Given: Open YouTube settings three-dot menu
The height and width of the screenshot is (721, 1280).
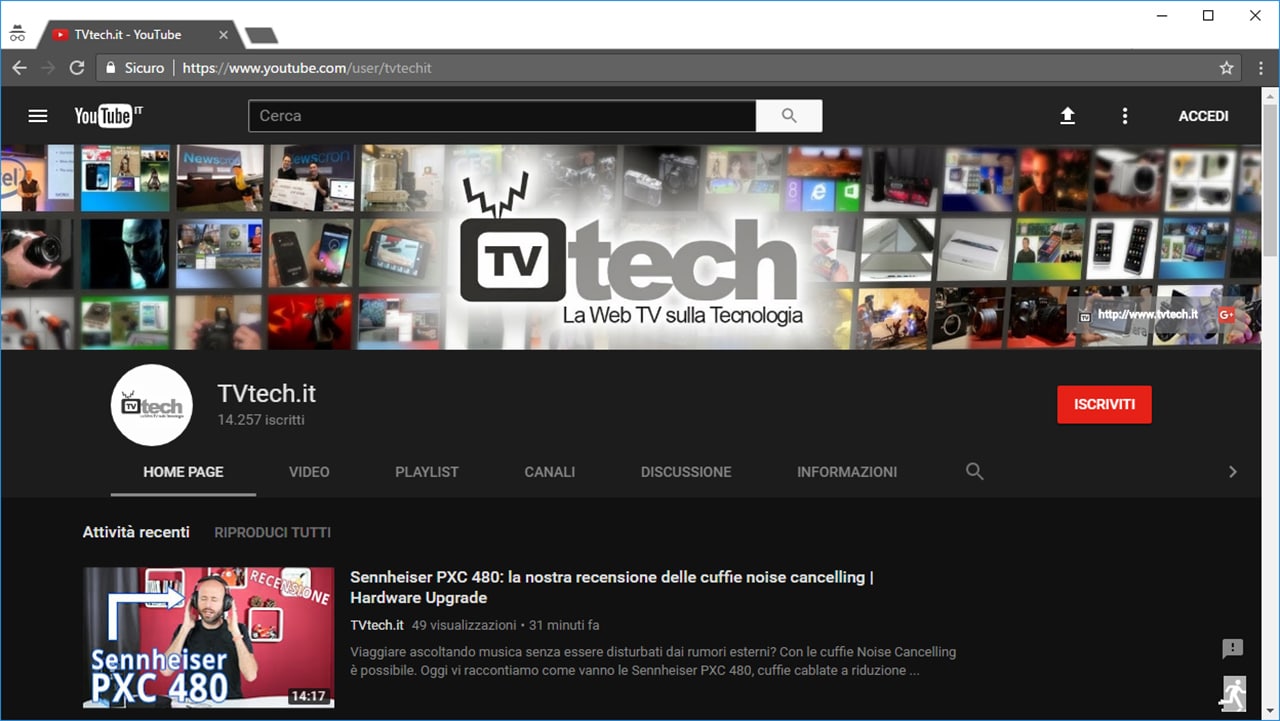Looking at the screenshot, I should point(1125,116).
